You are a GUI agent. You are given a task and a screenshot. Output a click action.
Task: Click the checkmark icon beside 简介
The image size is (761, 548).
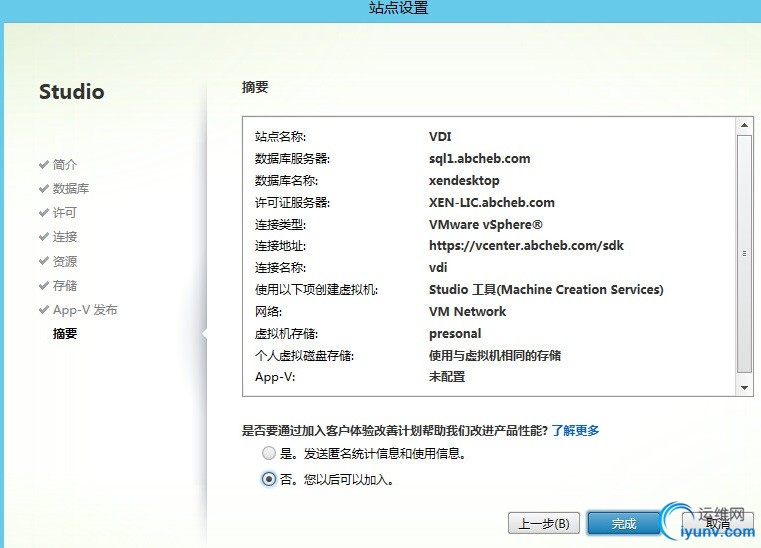(44, 165)
